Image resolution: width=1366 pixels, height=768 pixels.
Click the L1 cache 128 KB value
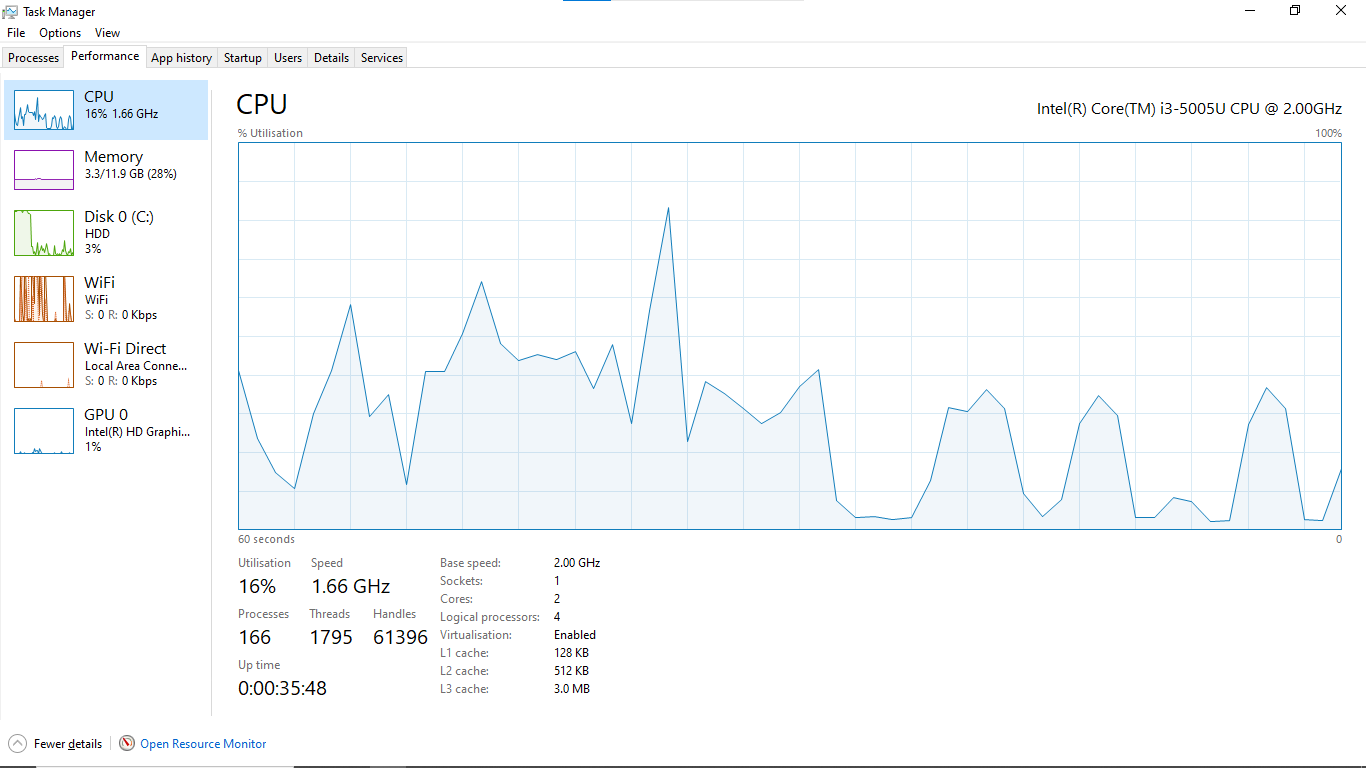point(571,653)
